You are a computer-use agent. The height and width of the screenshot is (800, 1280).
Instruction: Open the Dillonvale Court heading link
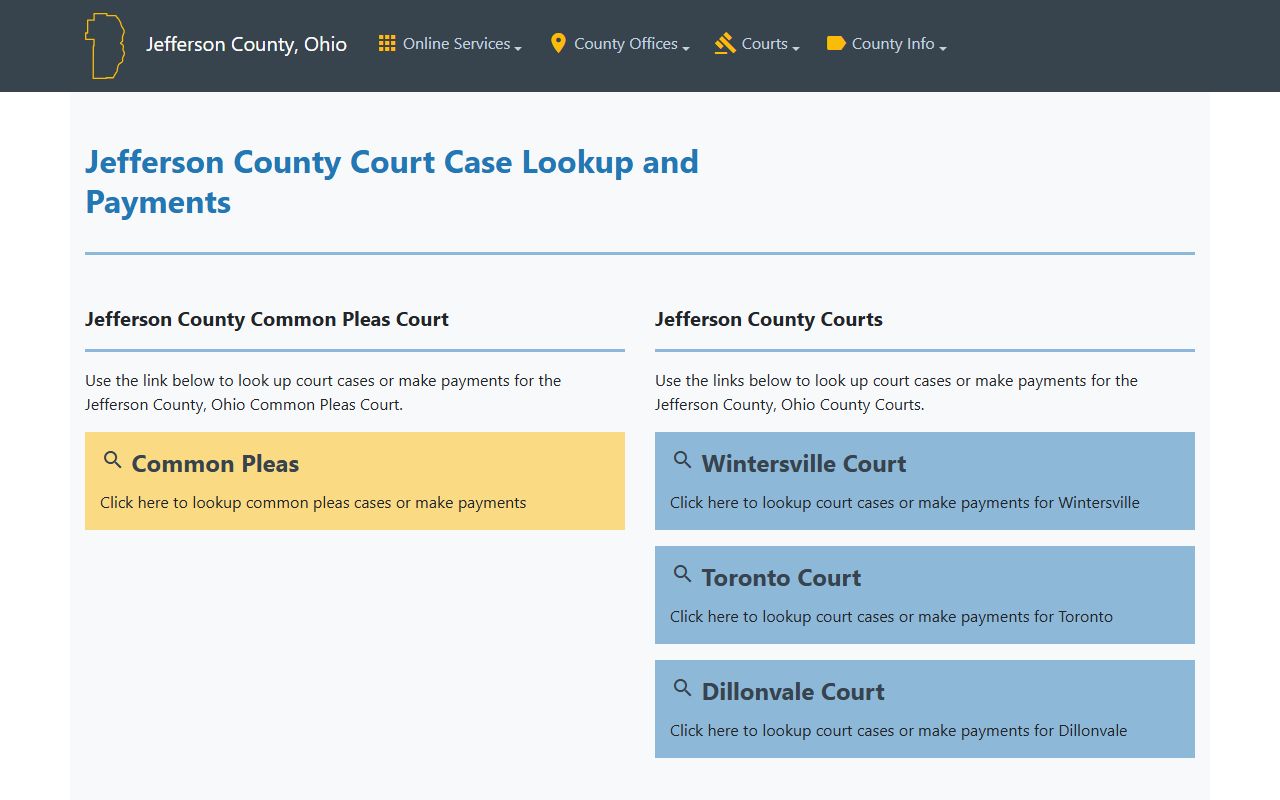pos(793,692)
